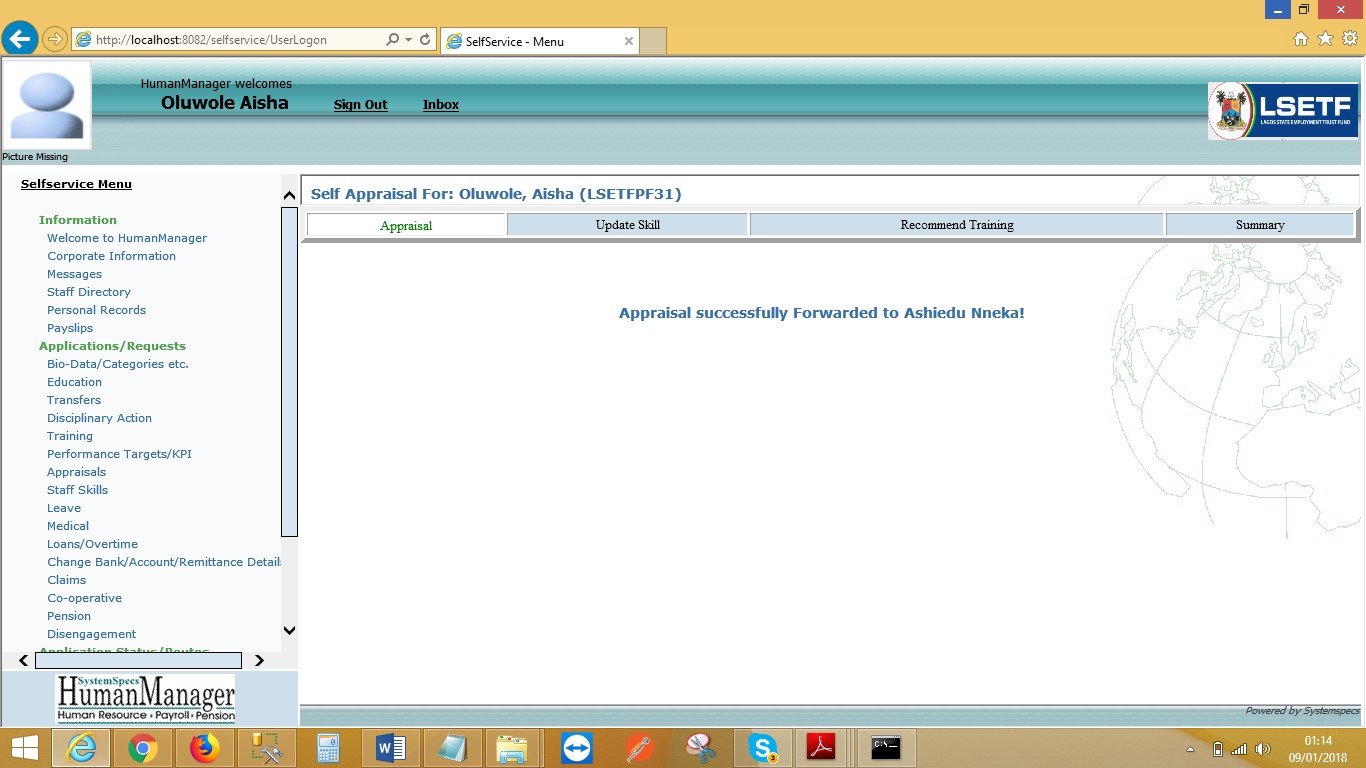The image size is (1366, 768).
Task: Click Internet Explorer taskbar icon
Action: (x=80, y=748)
